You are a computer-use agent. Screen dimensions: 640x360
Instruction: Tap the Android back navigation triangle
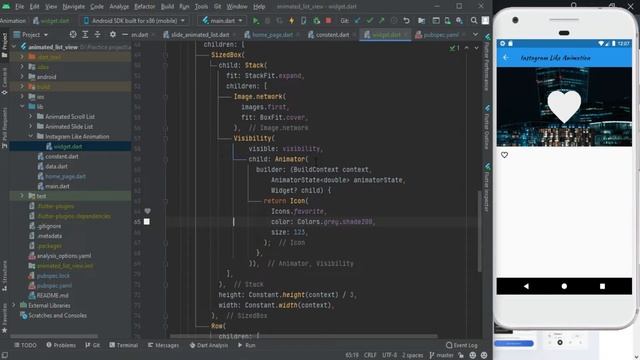click(x=526, y=286)
